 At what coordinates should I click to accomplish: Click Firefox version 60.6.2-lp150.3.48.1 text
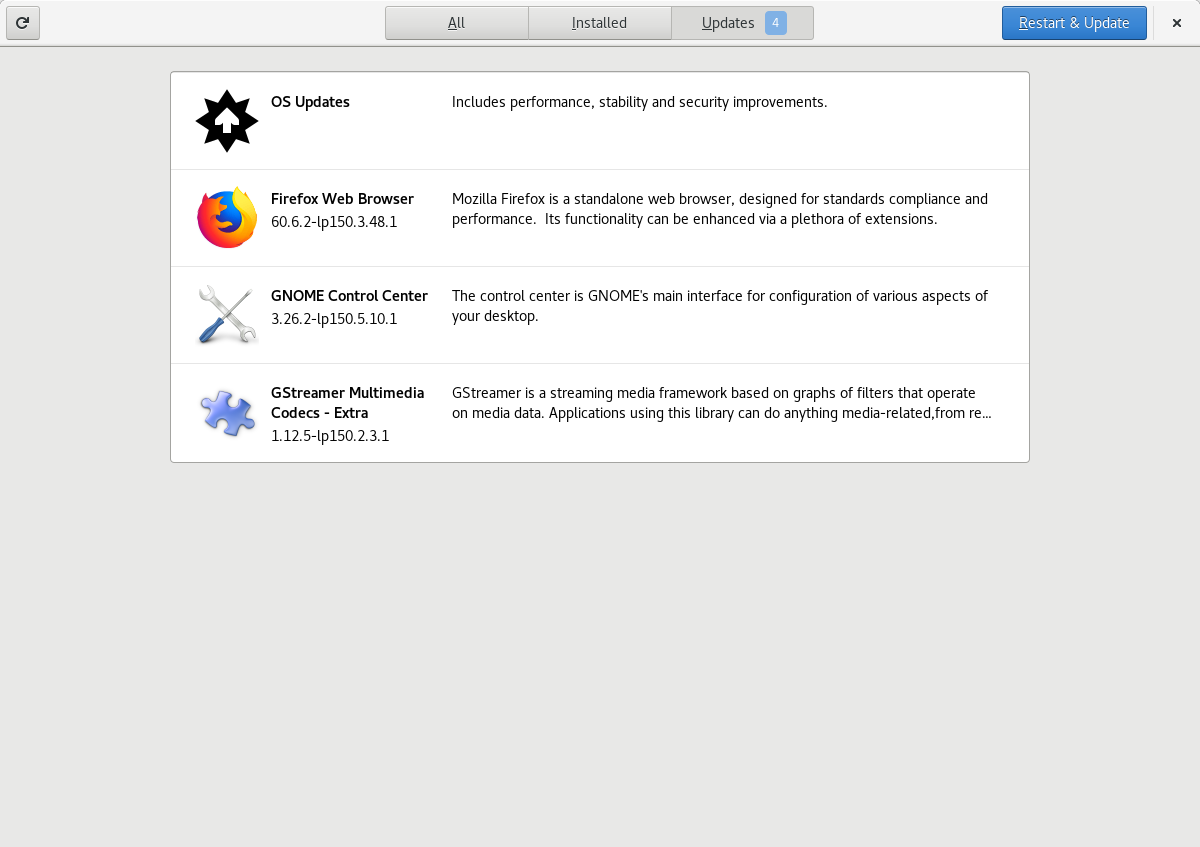pos(334,222)
